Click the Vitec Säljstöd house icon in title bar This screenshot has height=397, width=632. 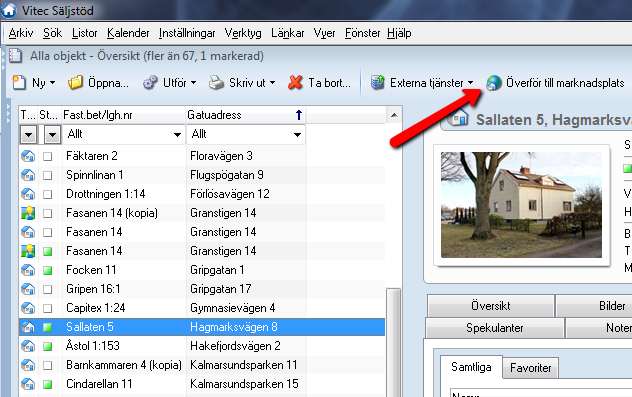click(8, 10)
